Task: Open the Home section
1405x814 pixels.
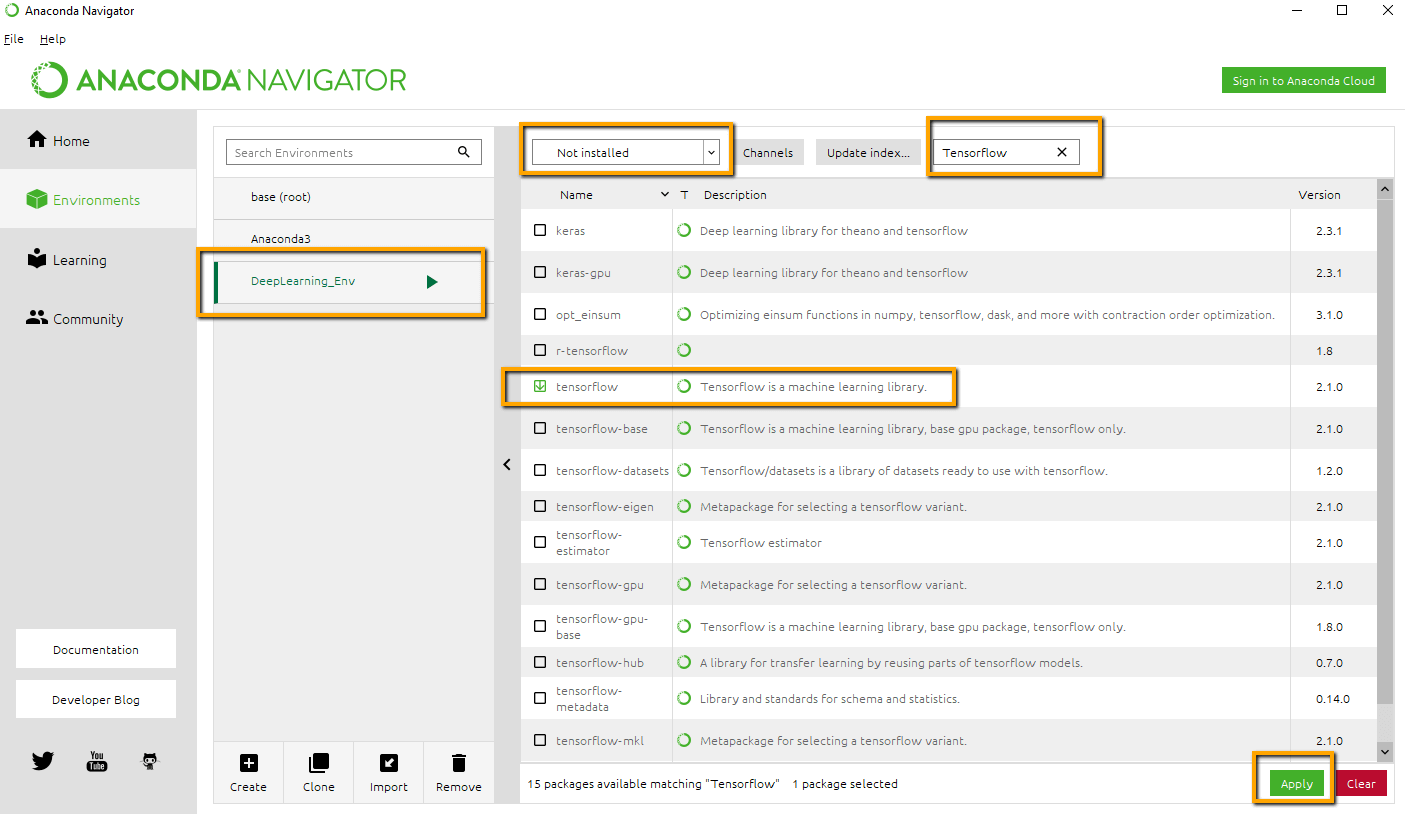Action: [98, 140]
